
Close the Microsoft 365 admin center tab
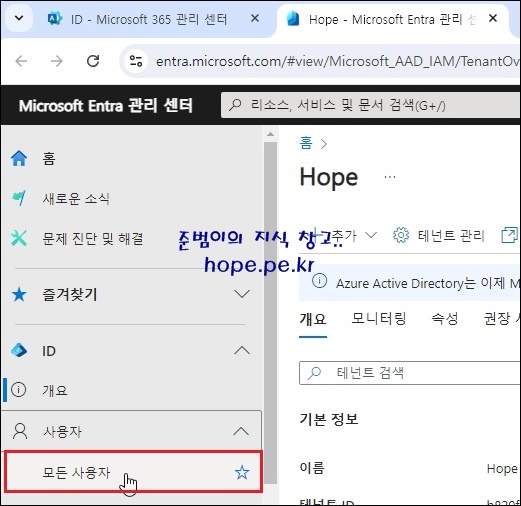pyautogui.click(x=255, y=18)
